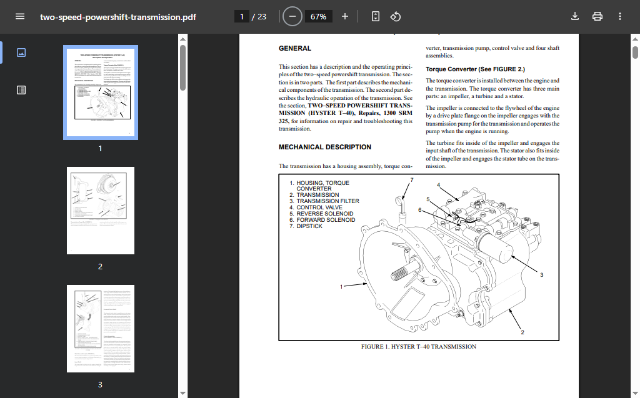Click the file name two-speed-powershift-transmission.pdf
The height and width of the screenshot is (398, 640).
click(118, 17)
